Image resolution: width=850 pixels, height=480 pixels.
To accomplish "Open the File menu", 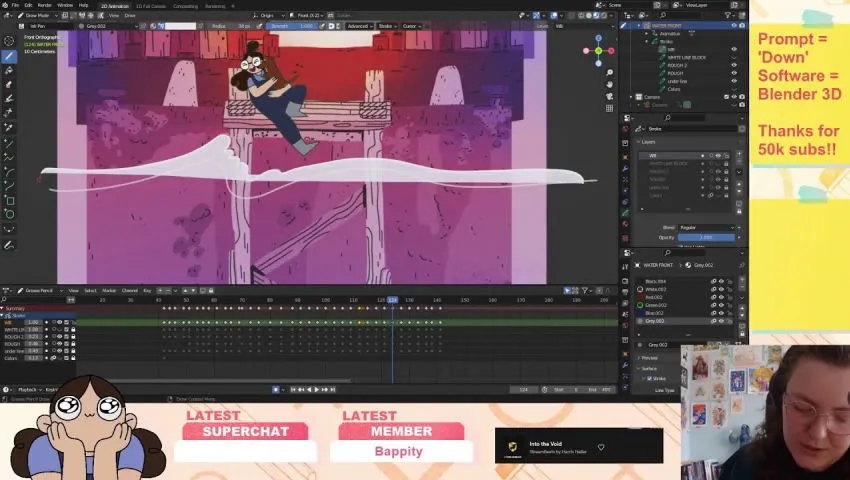I will 15,5.
